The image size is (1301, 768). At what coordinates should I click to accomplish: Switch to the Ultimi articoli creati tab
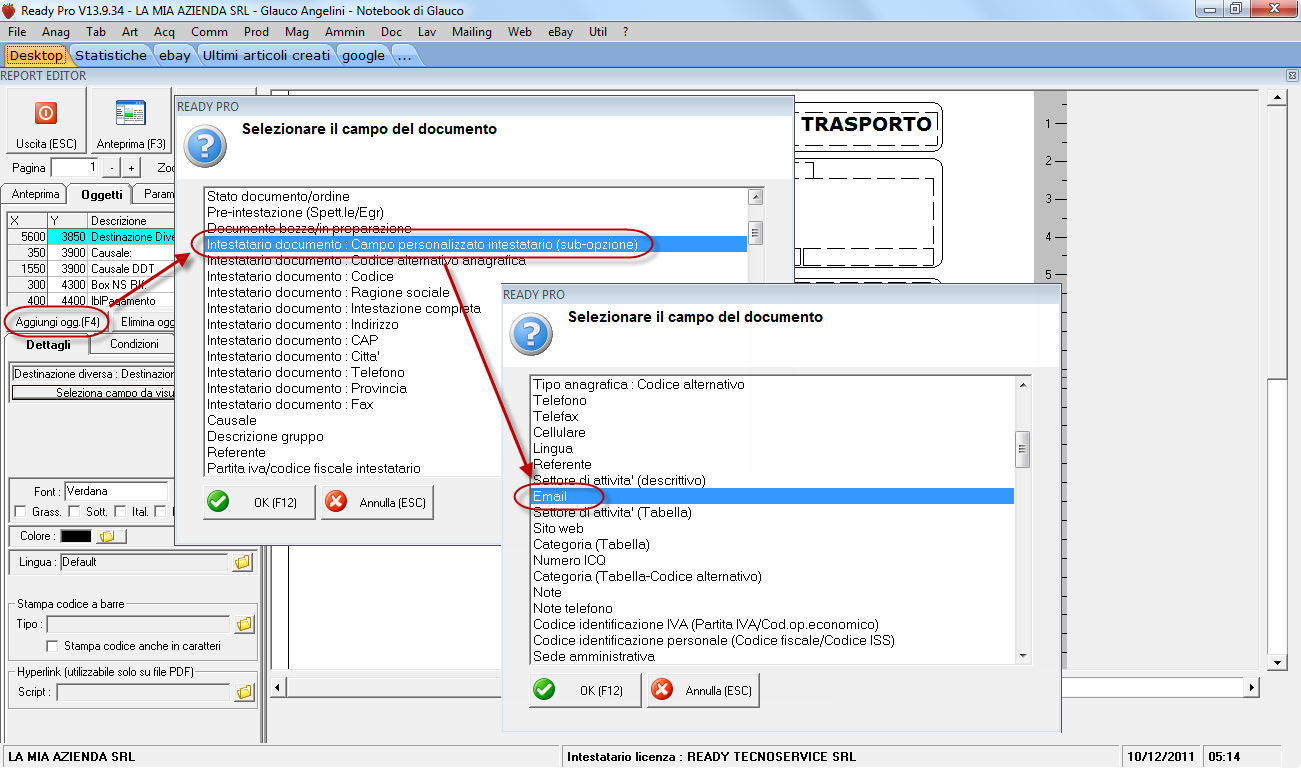pyautogui.click(x=266, y=55)
